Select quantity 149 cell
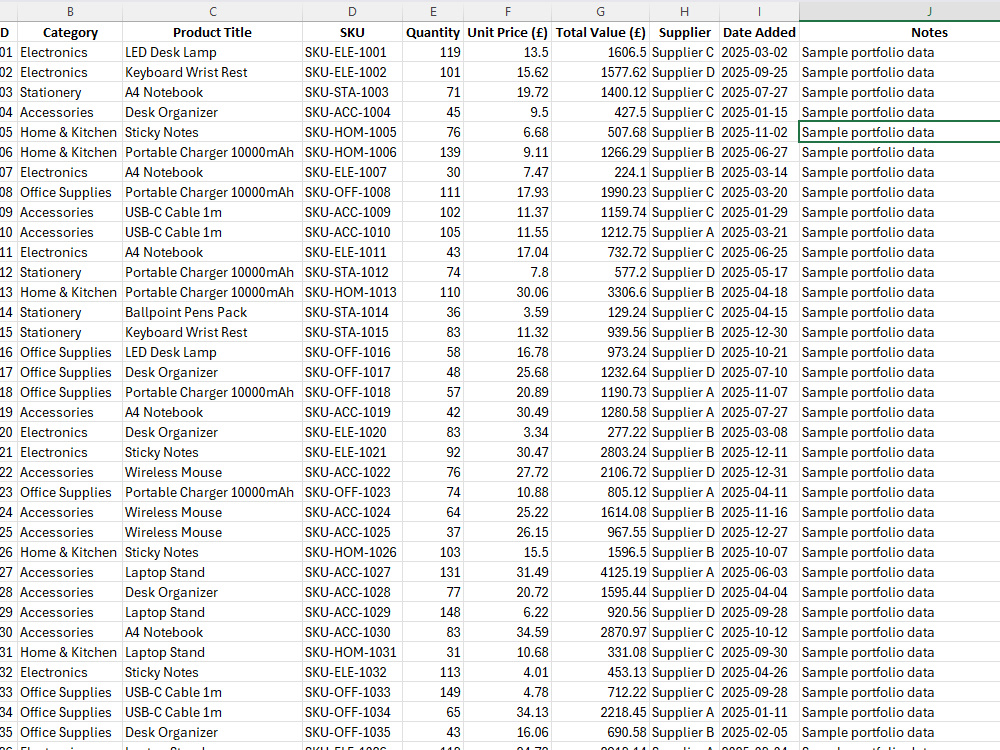This screenshot has width=1000, height=750. [433, 692]
